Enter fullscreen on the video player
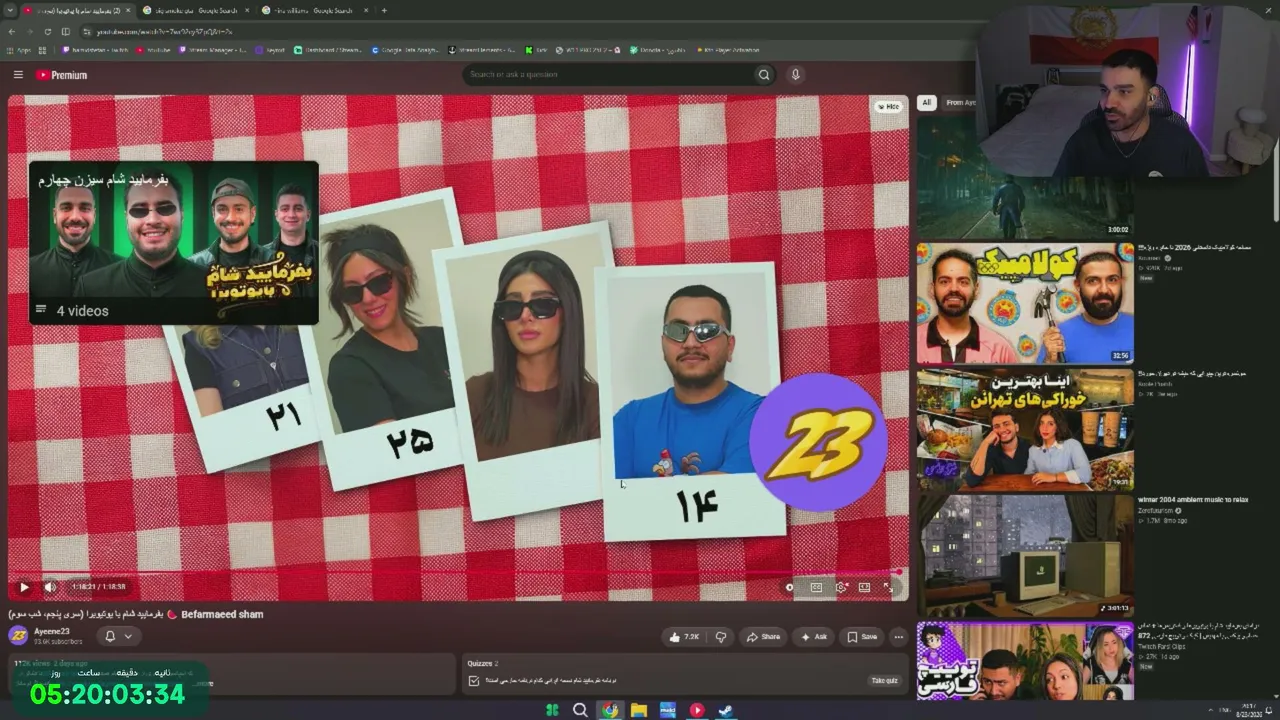 [x=888, y=587]
